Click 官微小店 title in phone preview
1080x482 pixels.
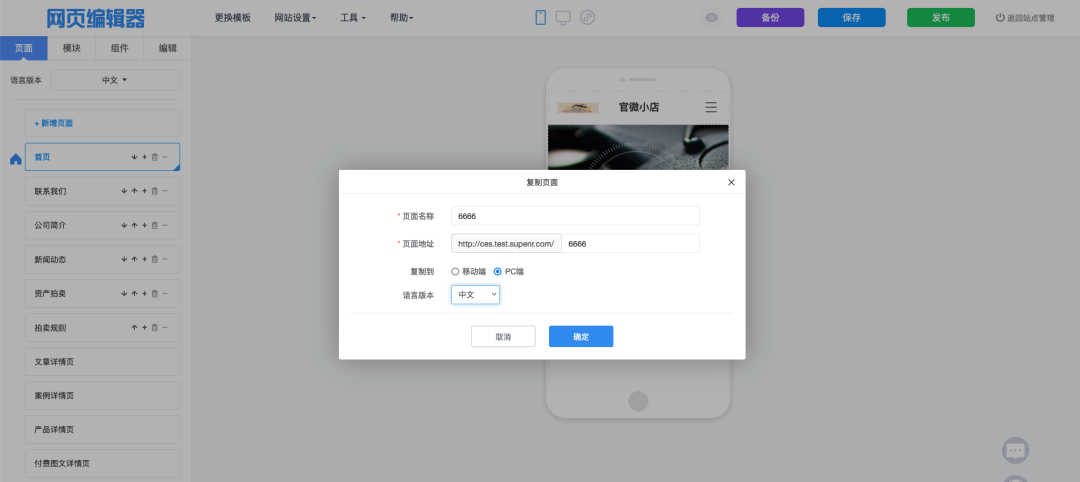(638, 107)
